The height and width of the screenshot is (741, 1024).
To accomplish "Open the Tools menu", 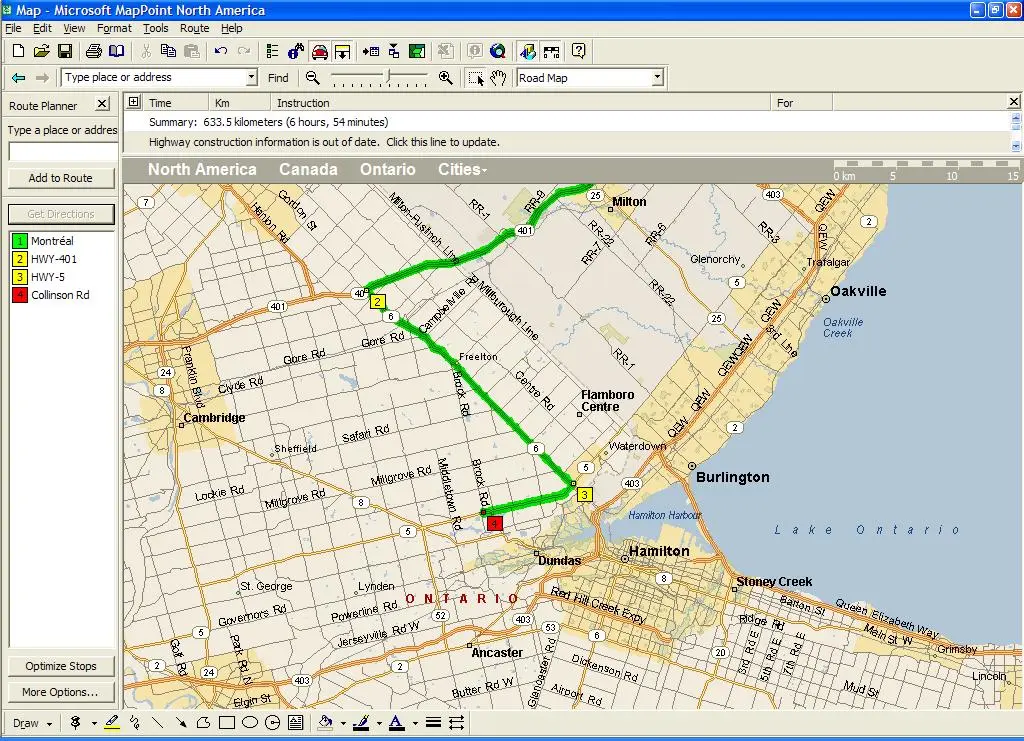I will click(x=155, y=29).
